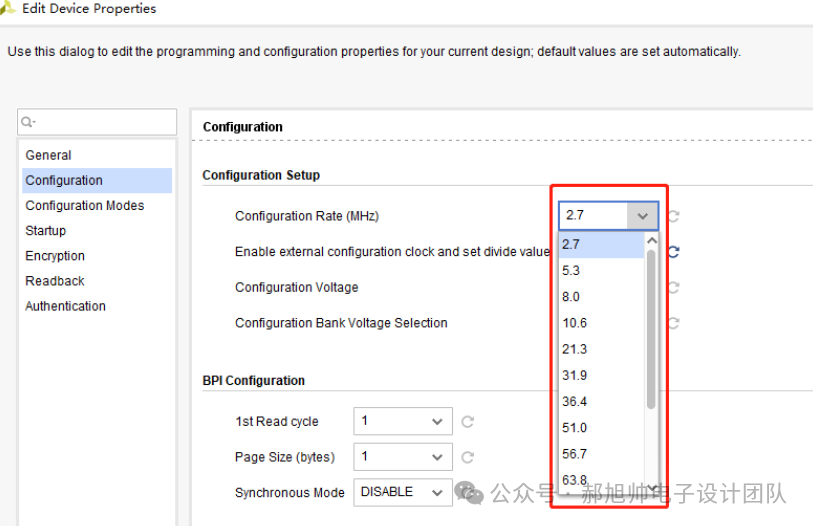Choose 2.7 MHz in the rate list
813x526 pixels.
click(x=601, y=244)
